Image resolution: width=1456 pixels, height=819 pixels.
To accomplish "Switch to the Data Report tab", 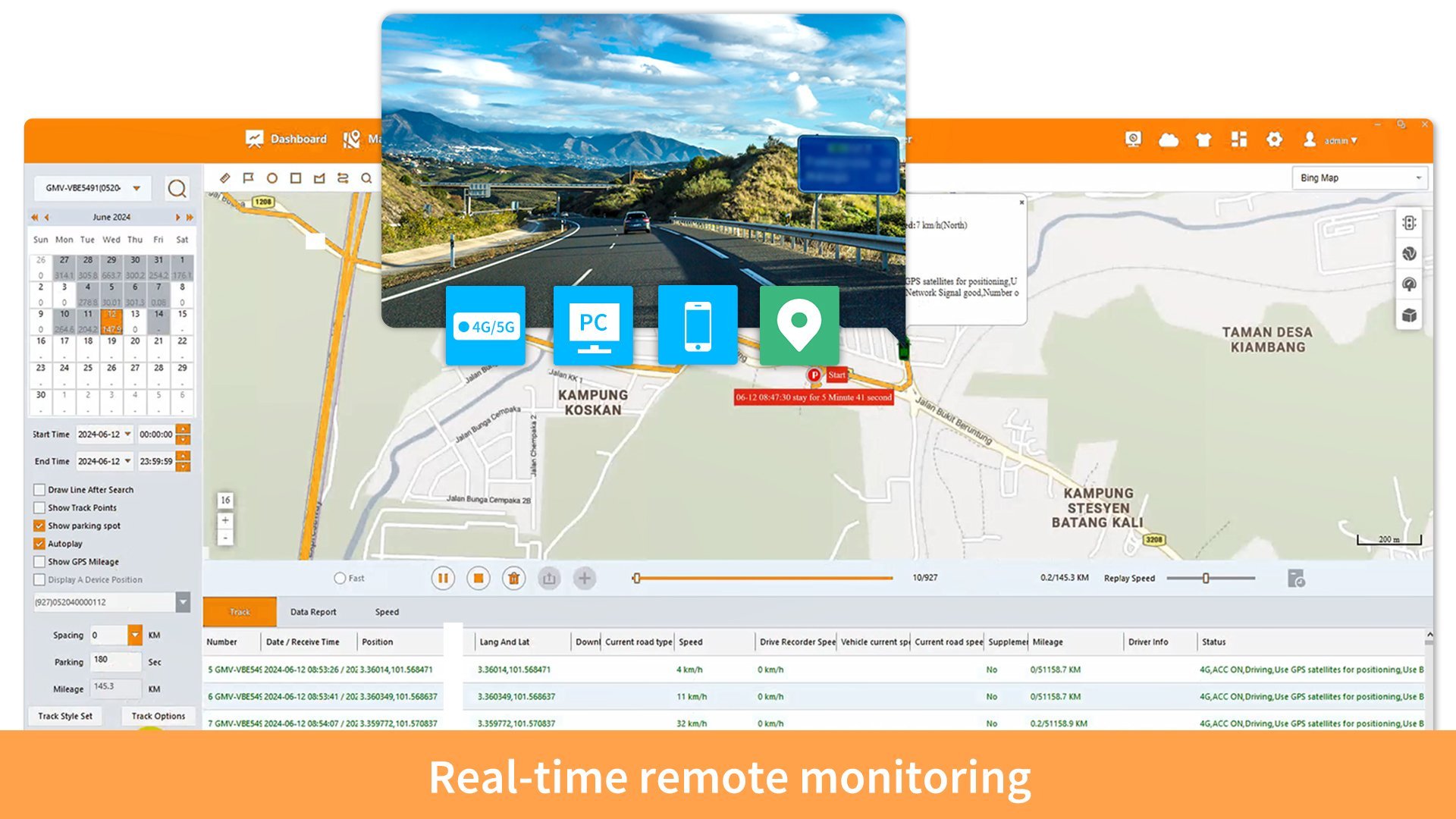I will tap(313, 612).
